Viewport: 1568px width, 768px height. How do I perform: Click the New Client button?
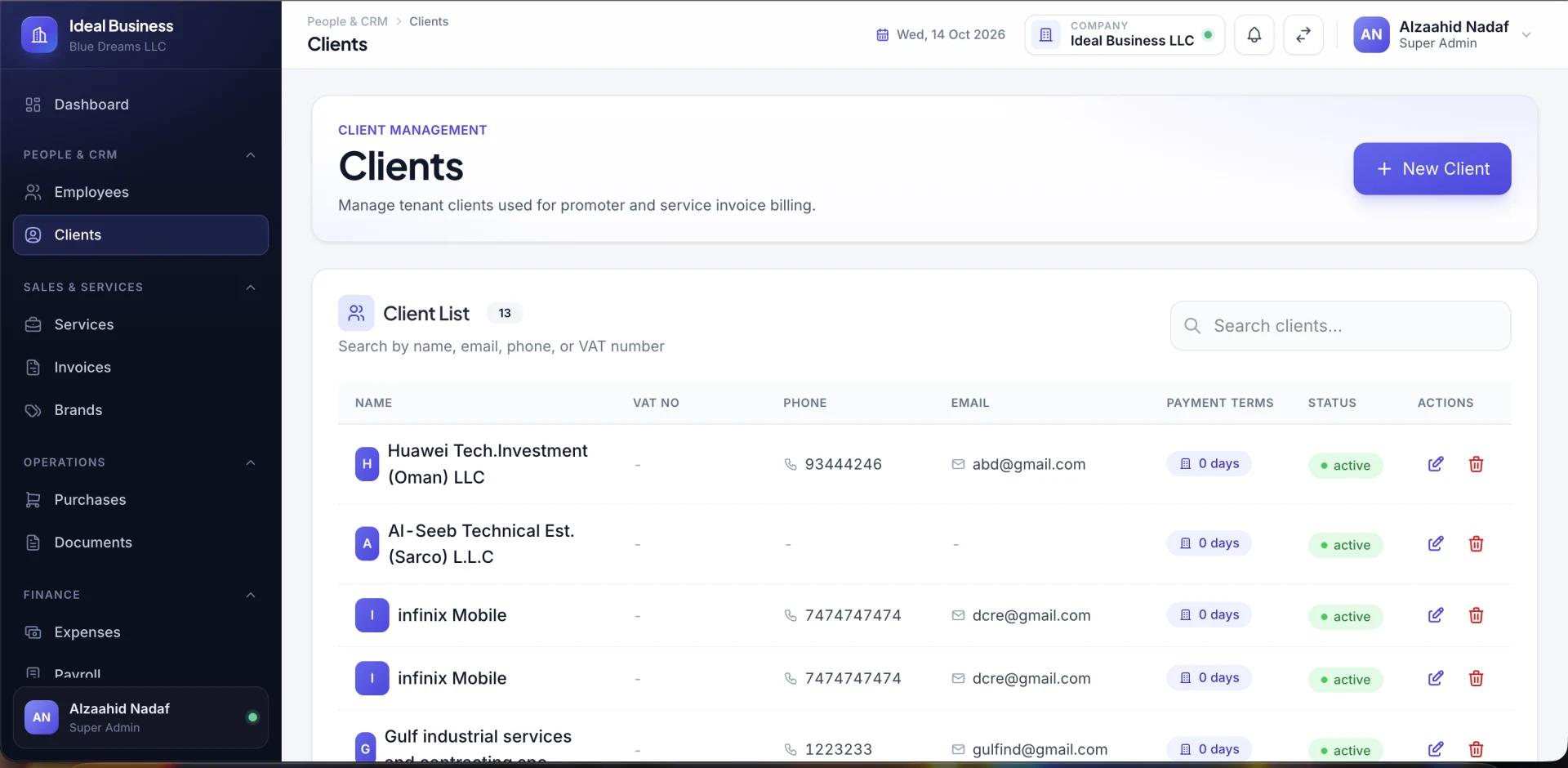point(1432,169)
